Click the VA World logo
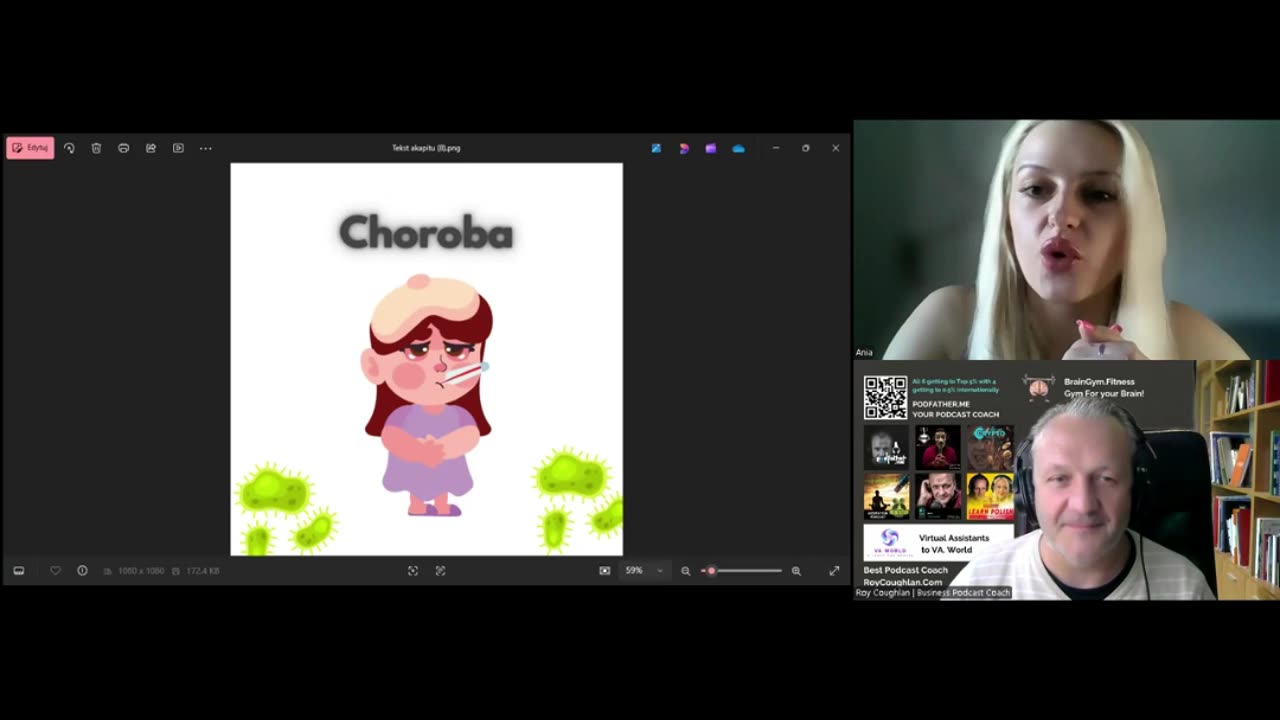Screen dimensions: 1280x720 (x=889, y=543)
